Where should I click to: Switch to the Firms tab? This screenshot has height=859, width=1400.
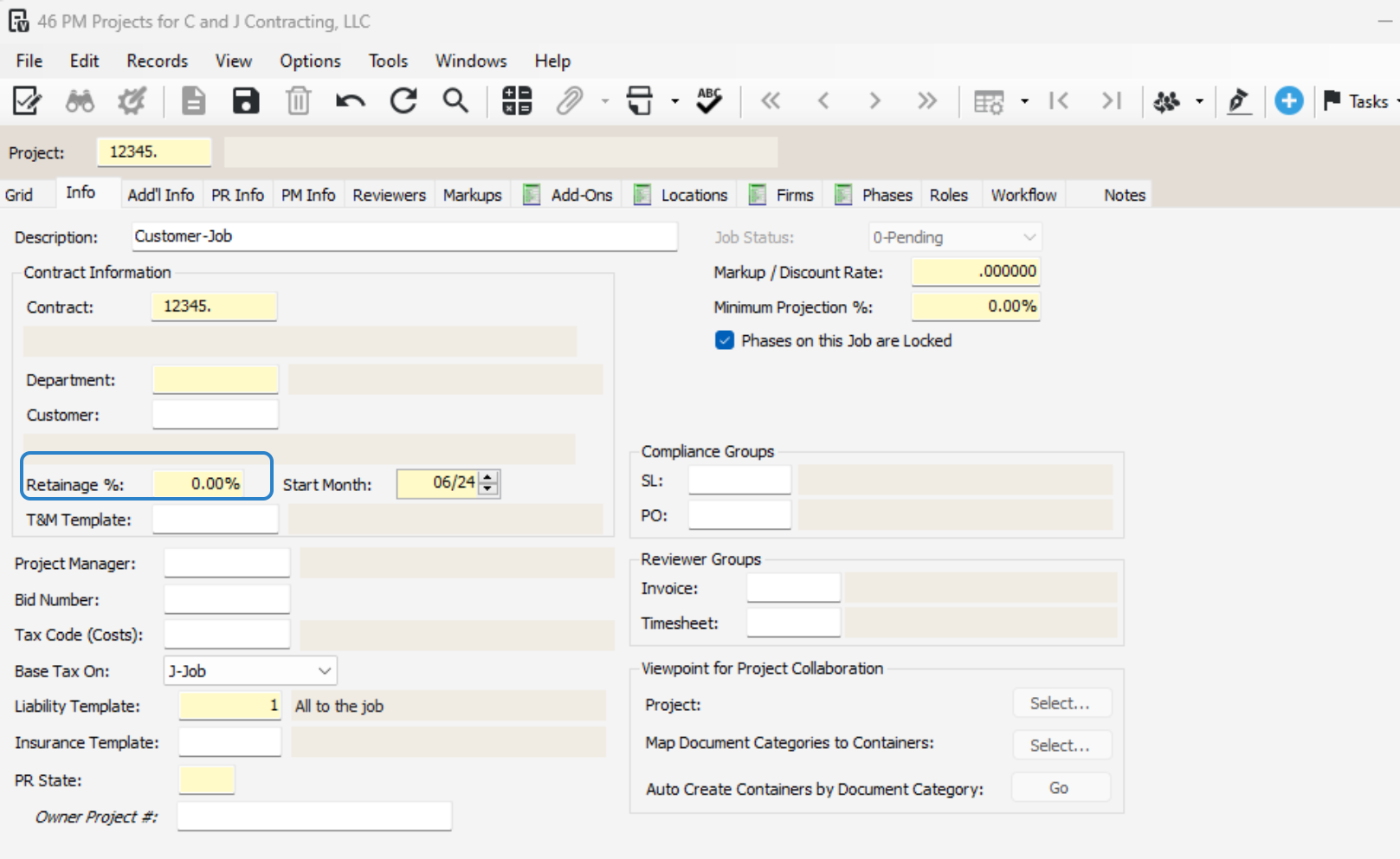[x=782, y=195]
